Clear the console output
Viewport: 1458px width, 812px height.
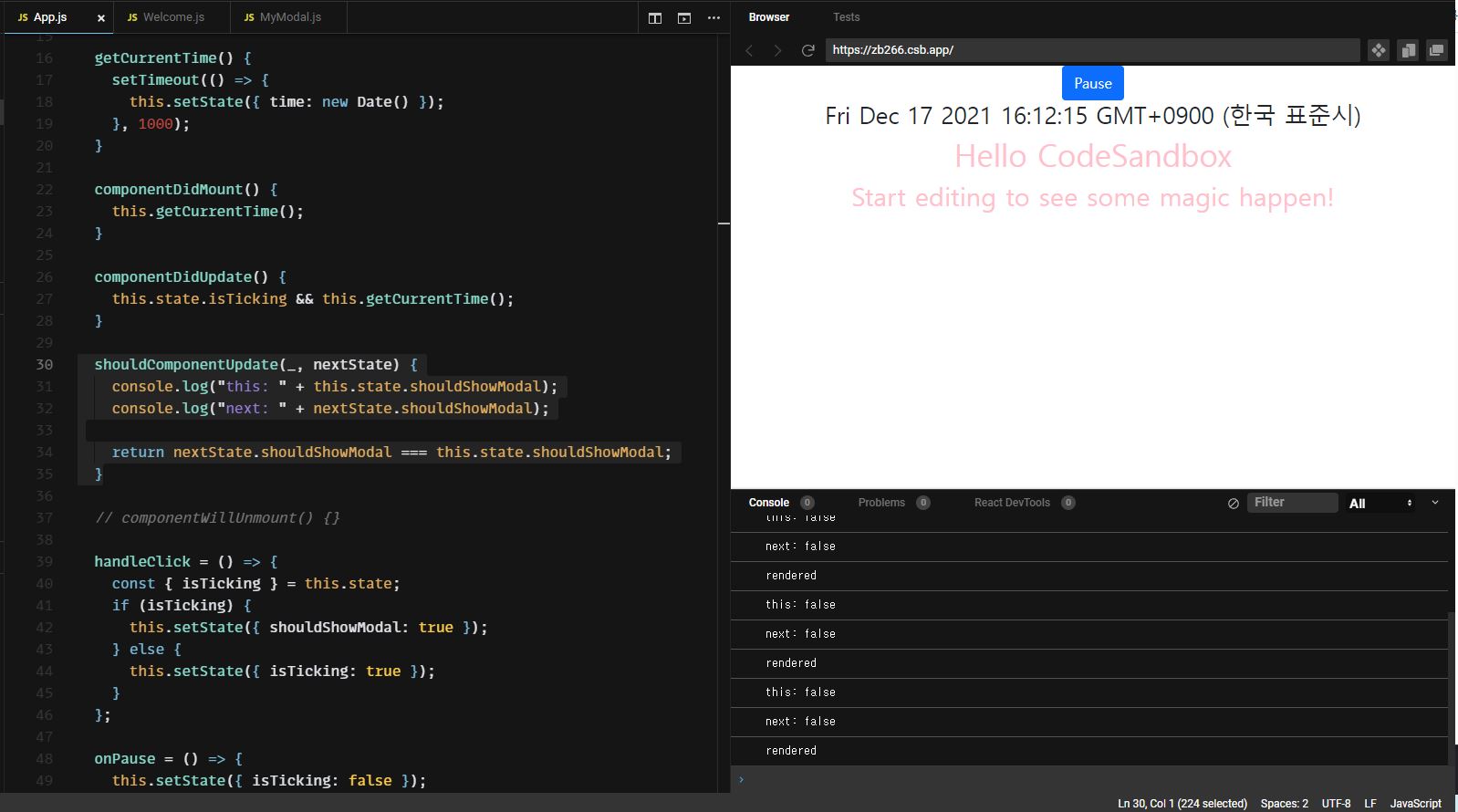point(1234,503)
